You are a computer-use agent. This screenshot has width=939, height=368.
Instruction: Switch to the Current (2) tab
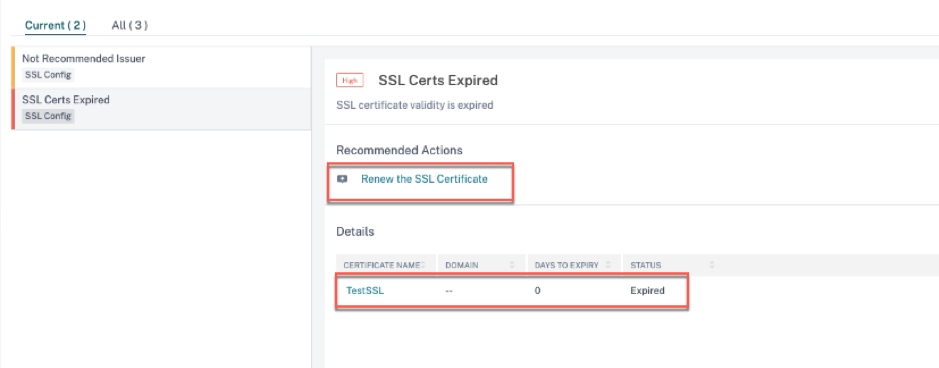point(55,25)
